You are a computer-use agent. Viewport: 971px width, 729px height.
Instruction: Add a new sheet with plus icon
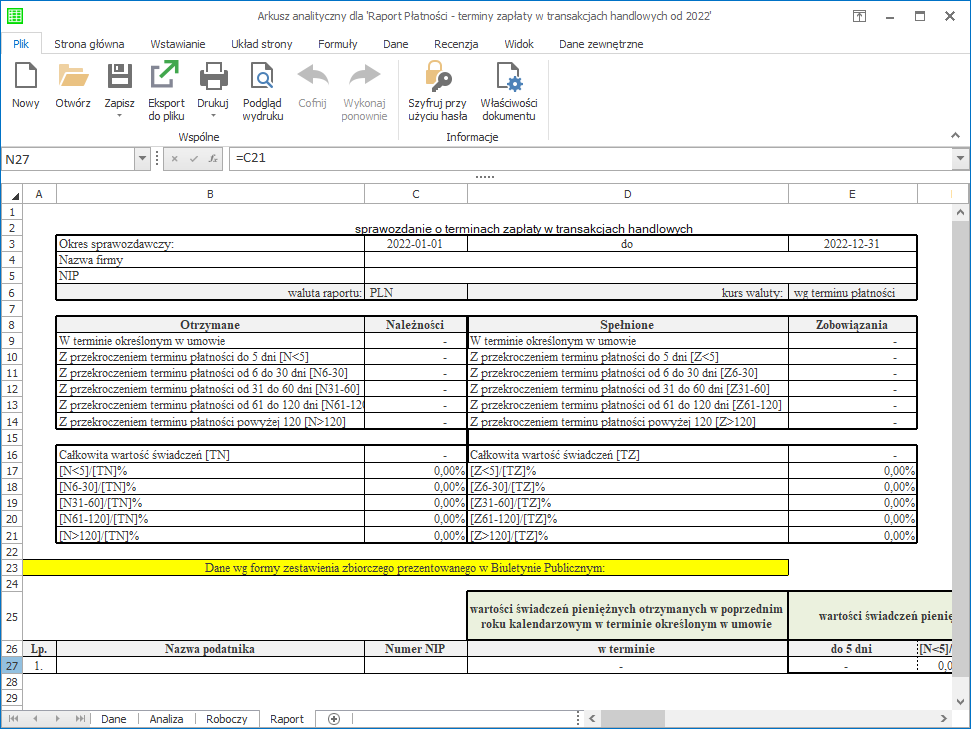tap(334, 719)
